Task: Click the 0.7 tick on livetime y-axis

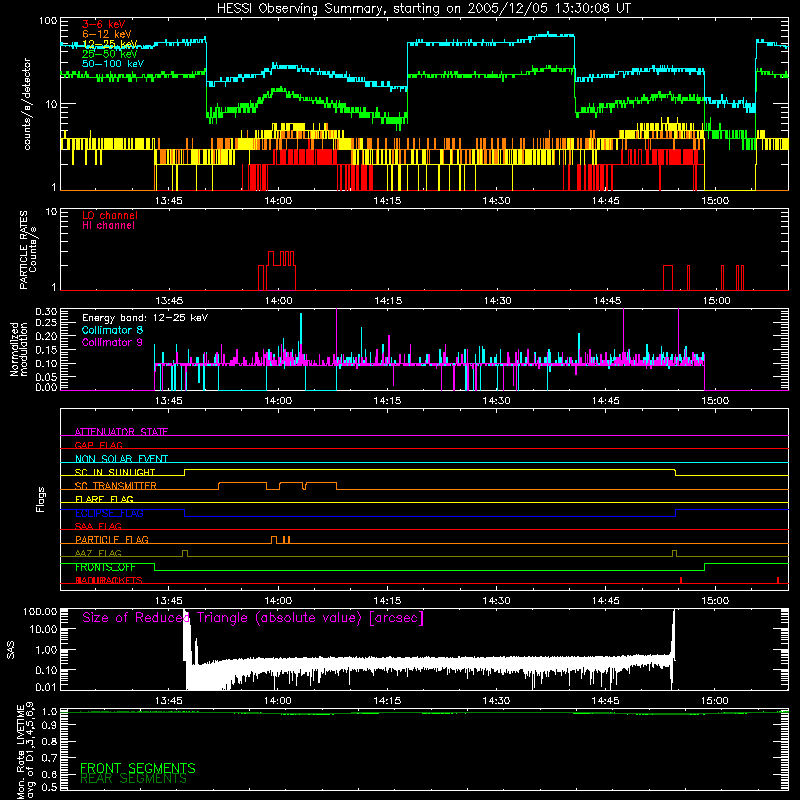Action: pyautogui.click(x=49, y=758)
